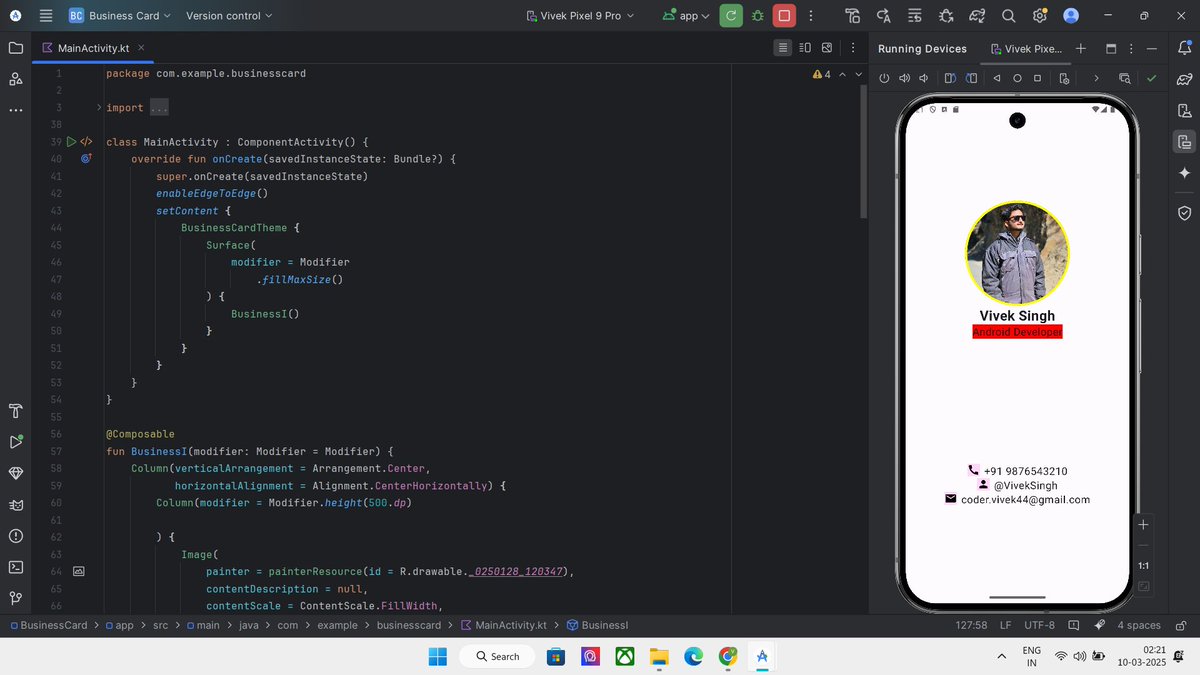Open the Build tool window hammer icon
This screenshot has width=1200, height=675.
15,411
